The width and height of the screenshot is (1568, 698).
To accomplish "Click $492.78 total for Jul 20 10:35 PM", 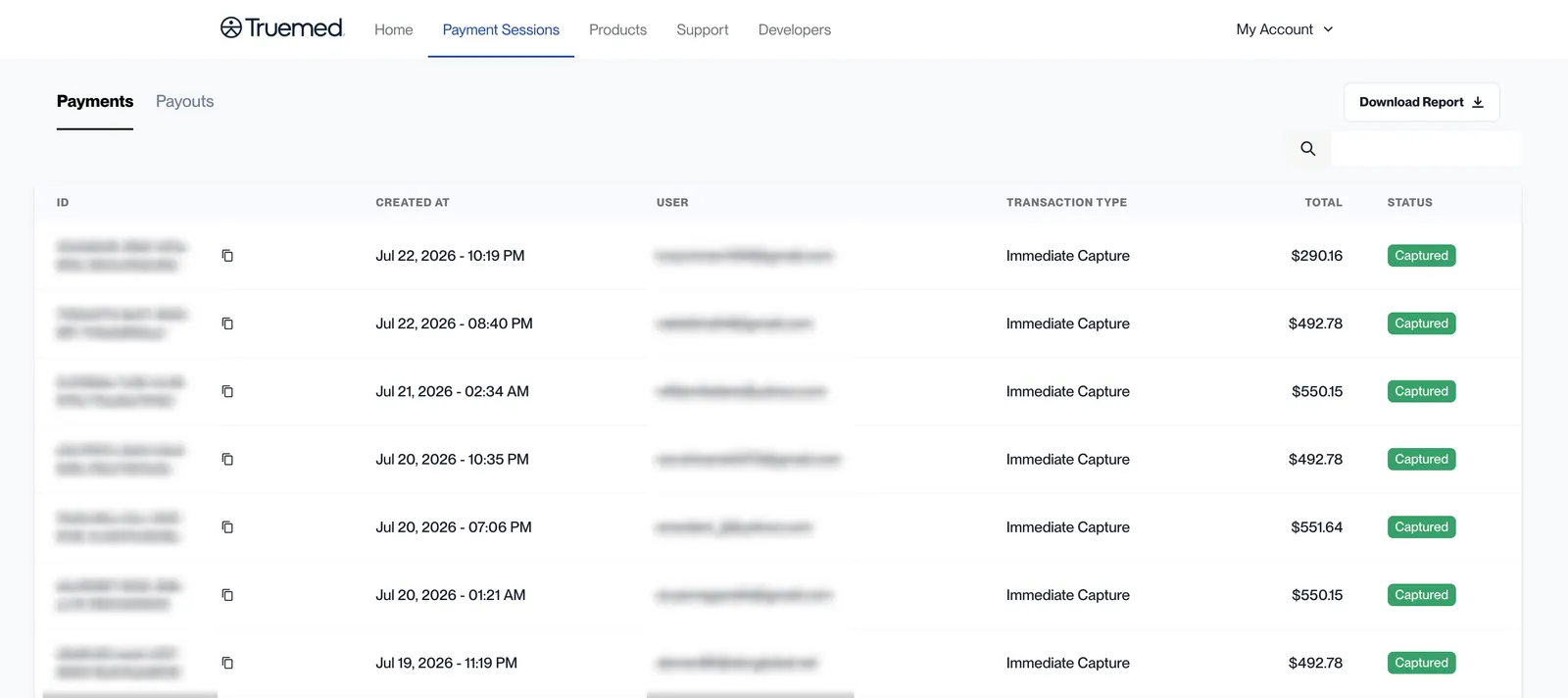I will point(1315,459).
